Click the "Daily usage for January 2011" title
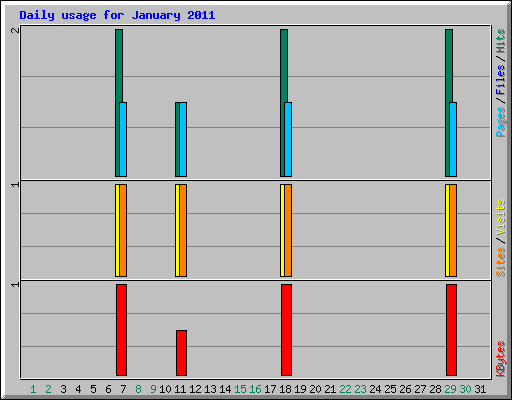Viewport: 512px width, 400px height. tap(117, 15)
